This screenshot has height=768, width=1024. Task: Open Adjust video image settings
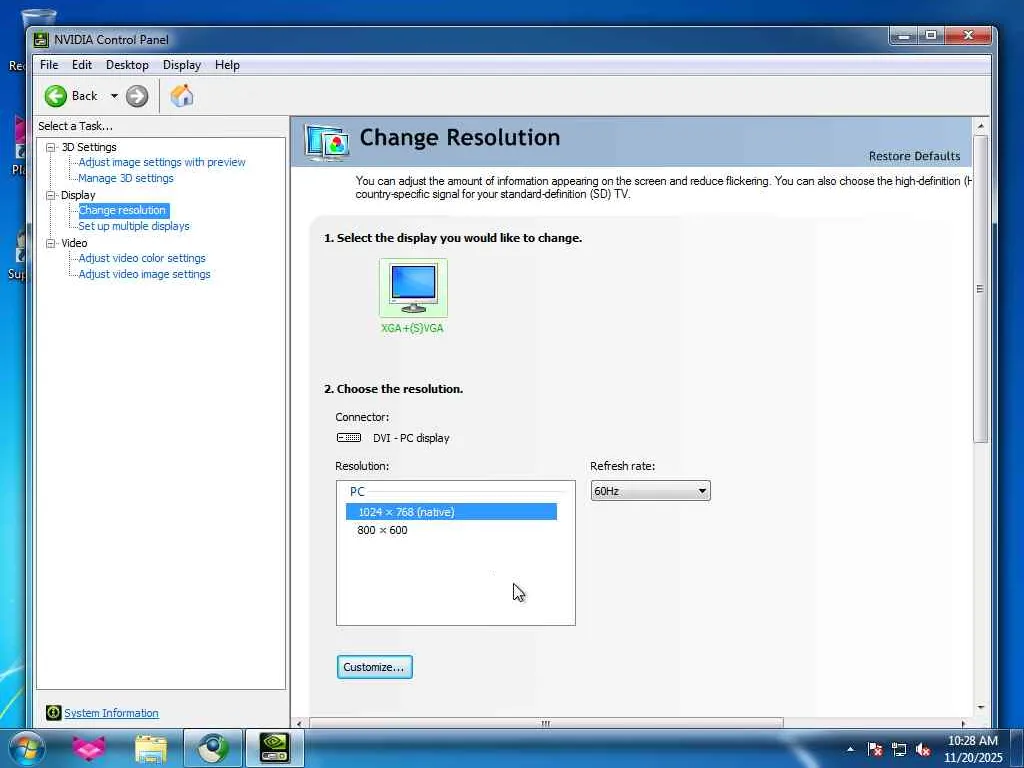[x=144, y=274]
